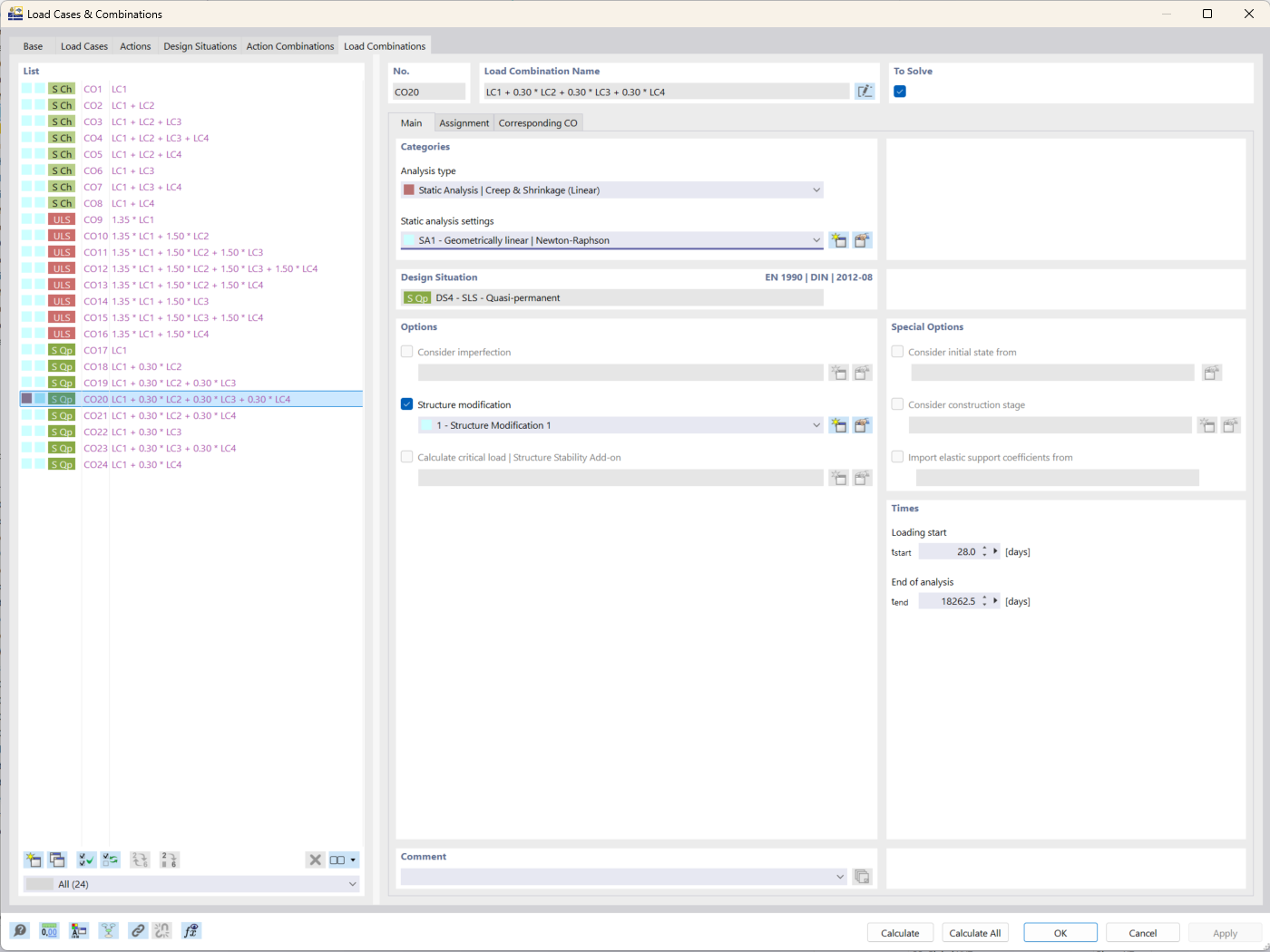This screenshot has width=1270, height=952.
Task: Open the Analysis type dropdown
Action: (816, 189)
